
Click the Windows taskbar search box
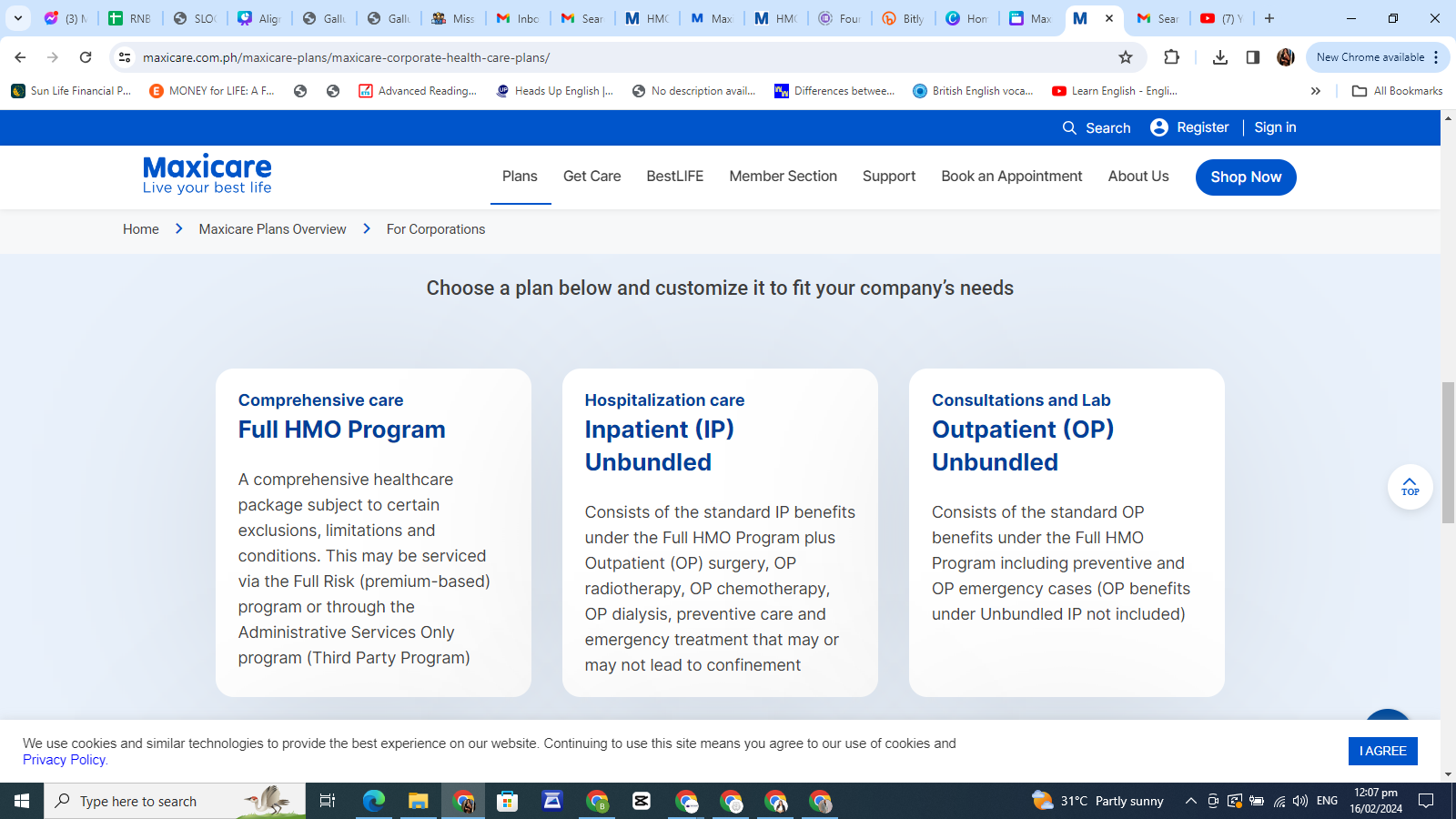(x=173, y=801)
